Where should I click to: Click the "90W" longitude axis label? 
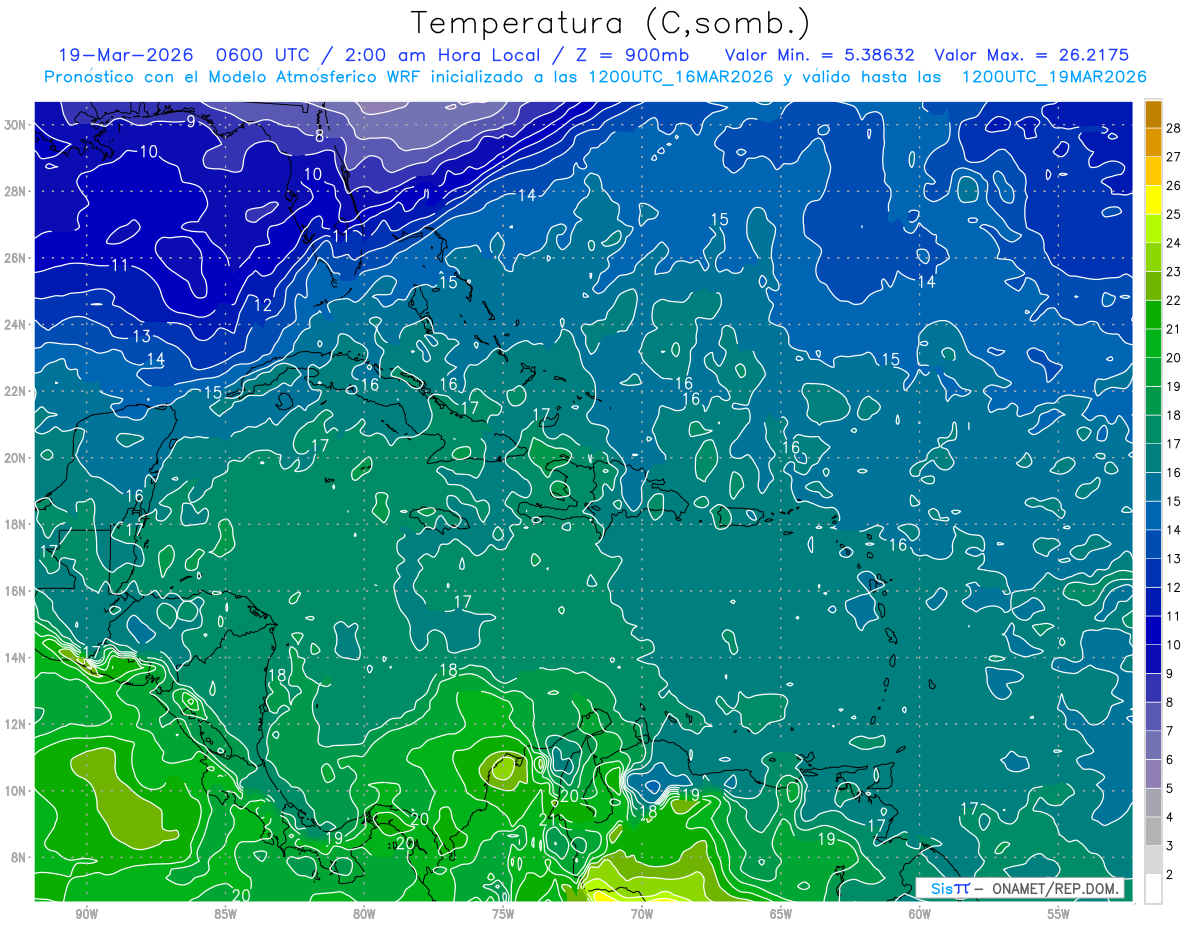(x=86, y=914)
